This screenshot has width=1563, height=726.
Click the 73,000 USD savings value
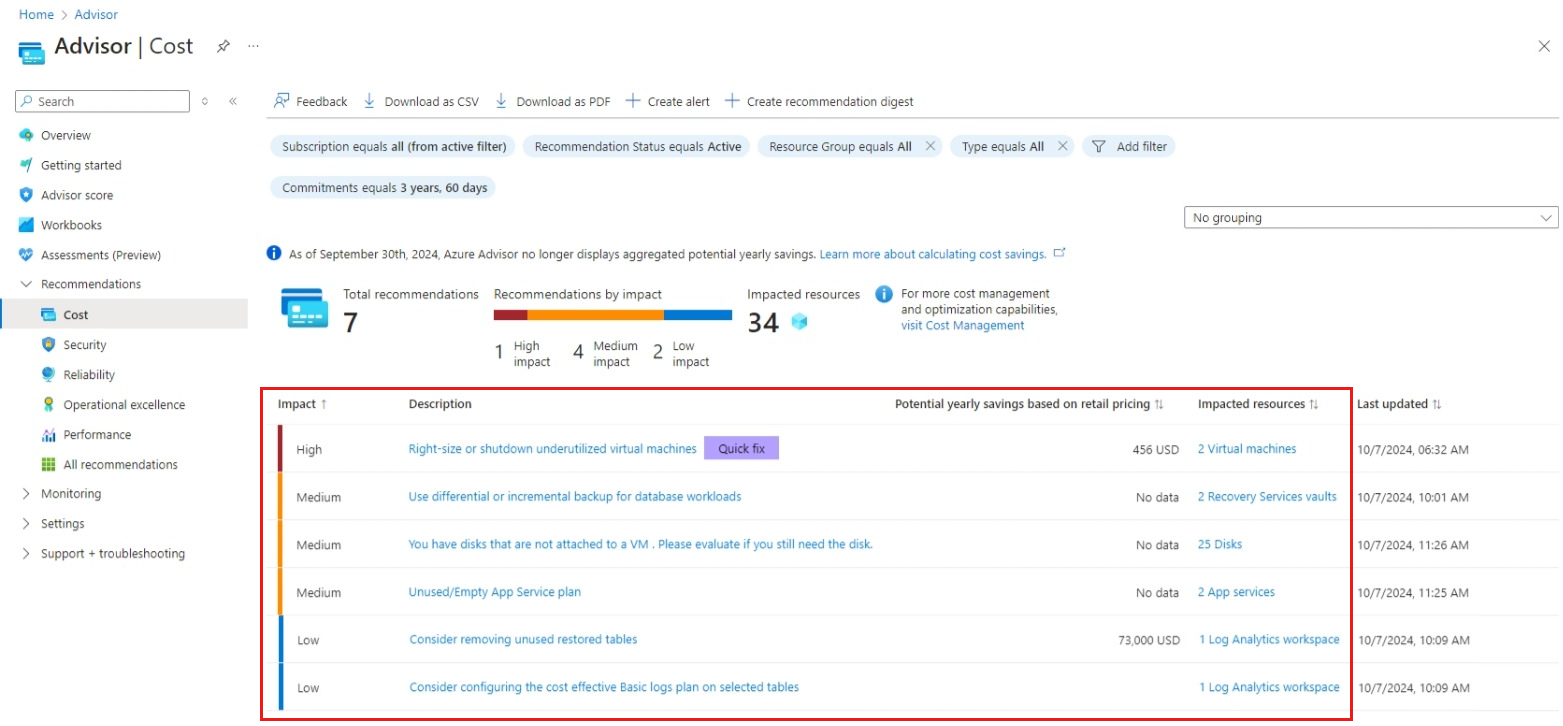[1149, 640]
